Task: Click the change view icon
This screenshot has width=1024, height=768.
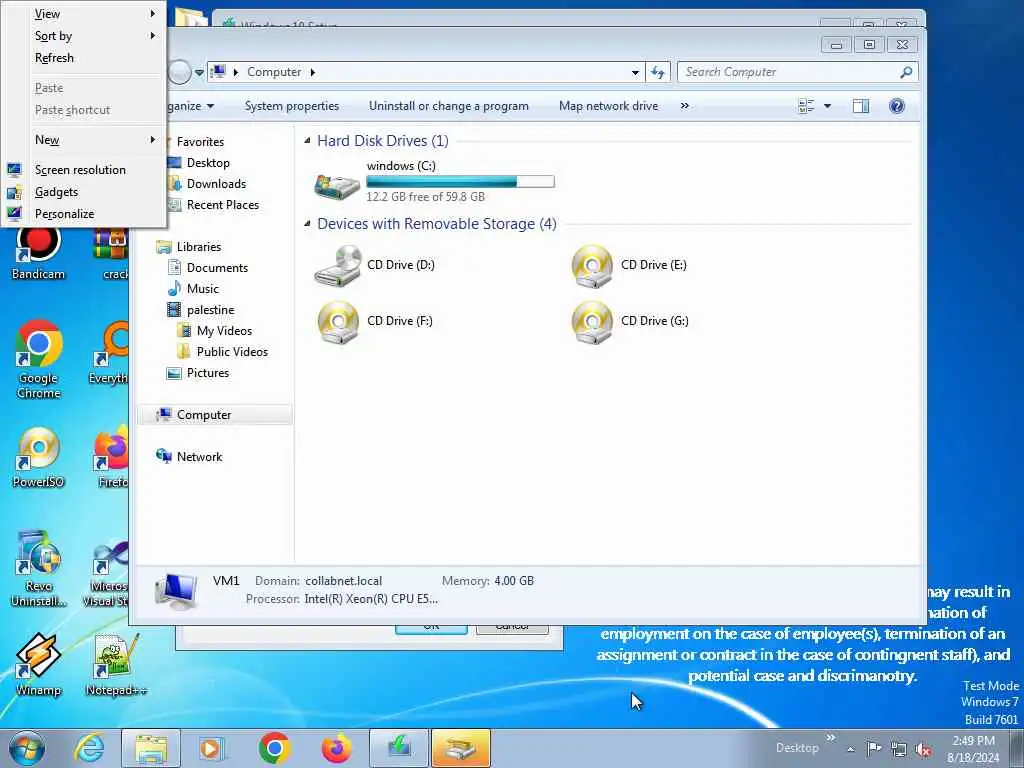Action: point(807,106)
